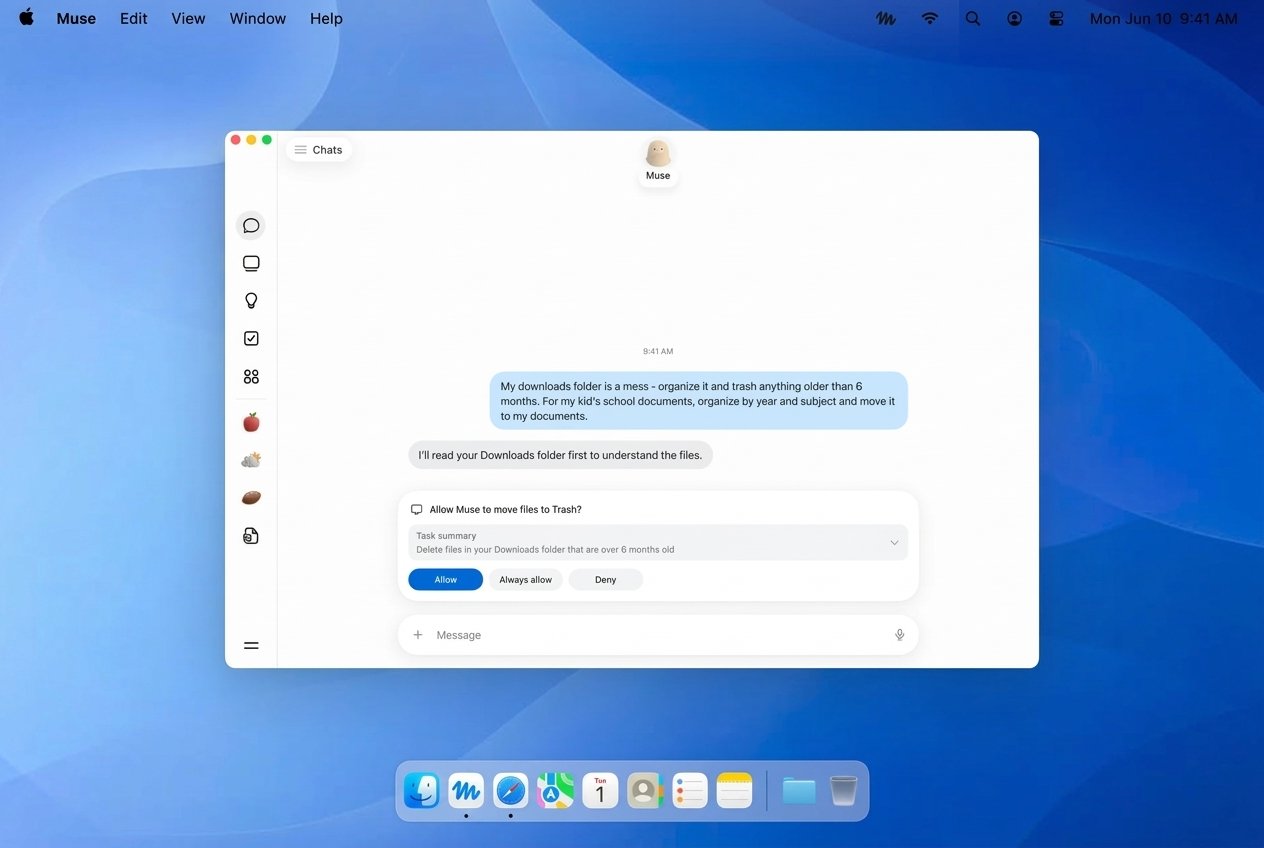Screen dimensions: 1264x848
Task: Allow Muse to move files to Trash
Action: pyautogui.click(x=446, y=580)
